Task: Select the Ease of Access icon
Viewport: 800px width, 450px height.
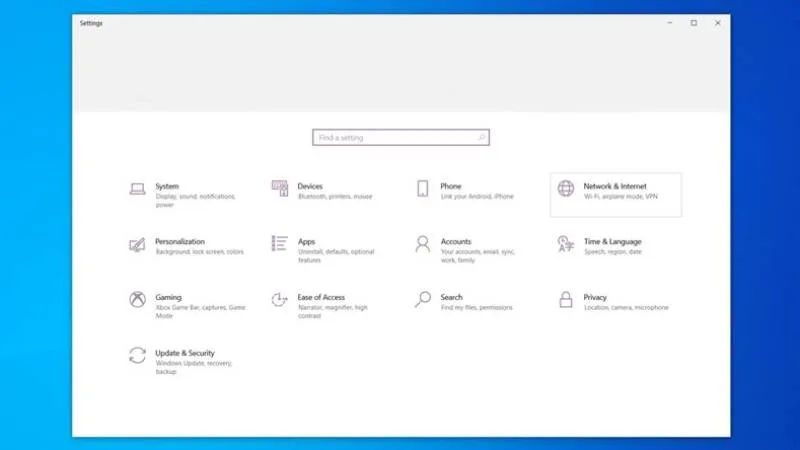Action: click(279, 299)
